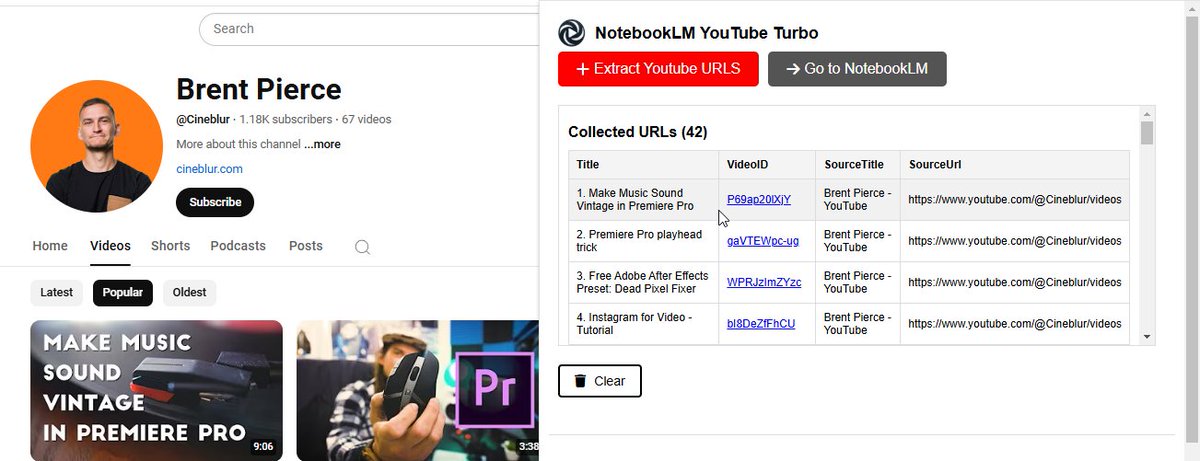Click the NotebookLM YouTube Turbo logo icon

[x=571, y=33]
